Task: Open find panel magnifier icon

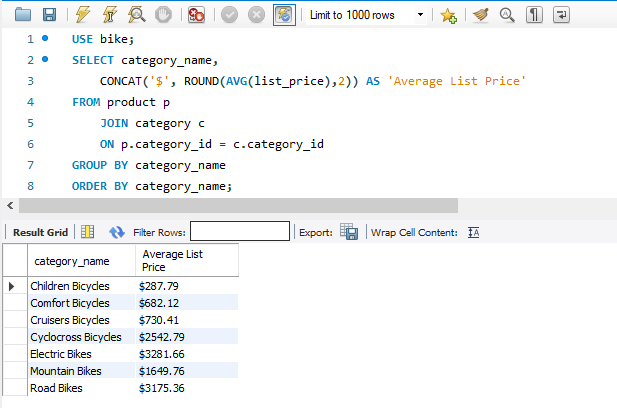Action: 507,15
